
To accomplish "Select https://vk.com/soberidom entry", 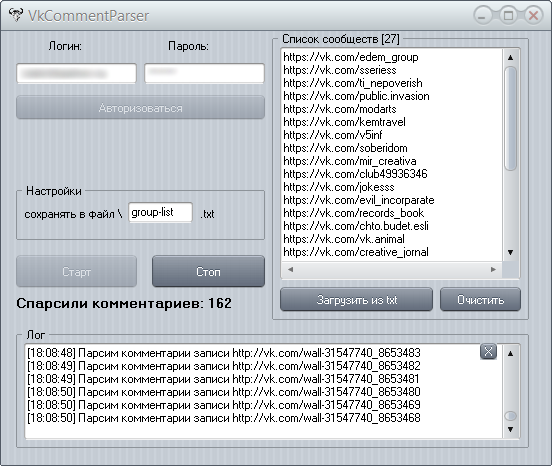I will (345, 148).
